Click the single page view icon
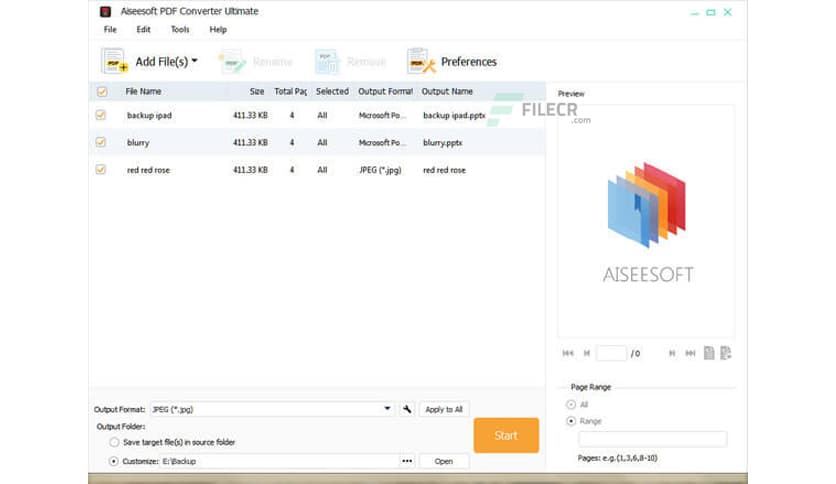Screen dimensions: 836x484 [x=709, y=353]
